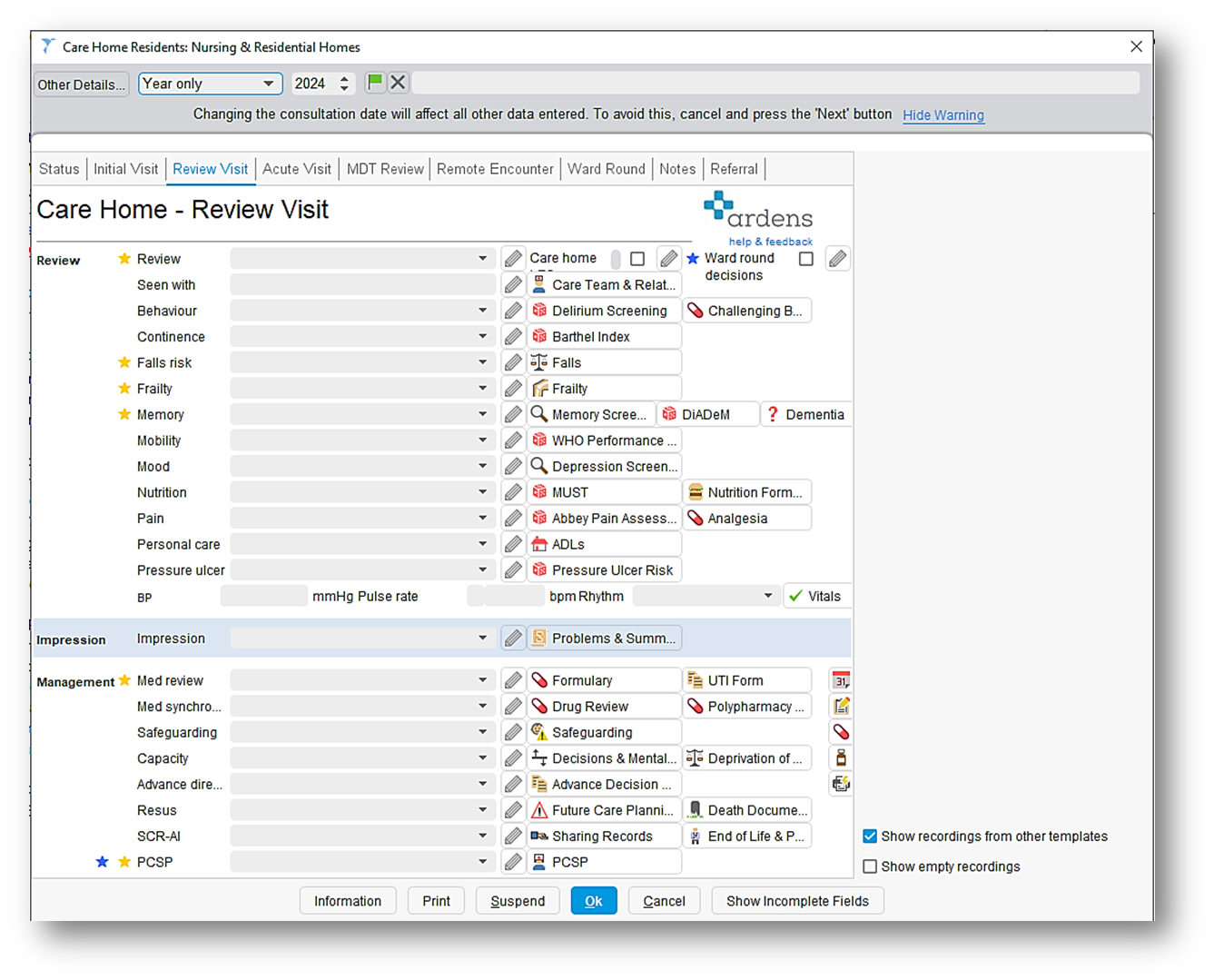The image size is (1214, 980).
Task: Switch to the Initial Visit tab
Action: coord(125,169)
